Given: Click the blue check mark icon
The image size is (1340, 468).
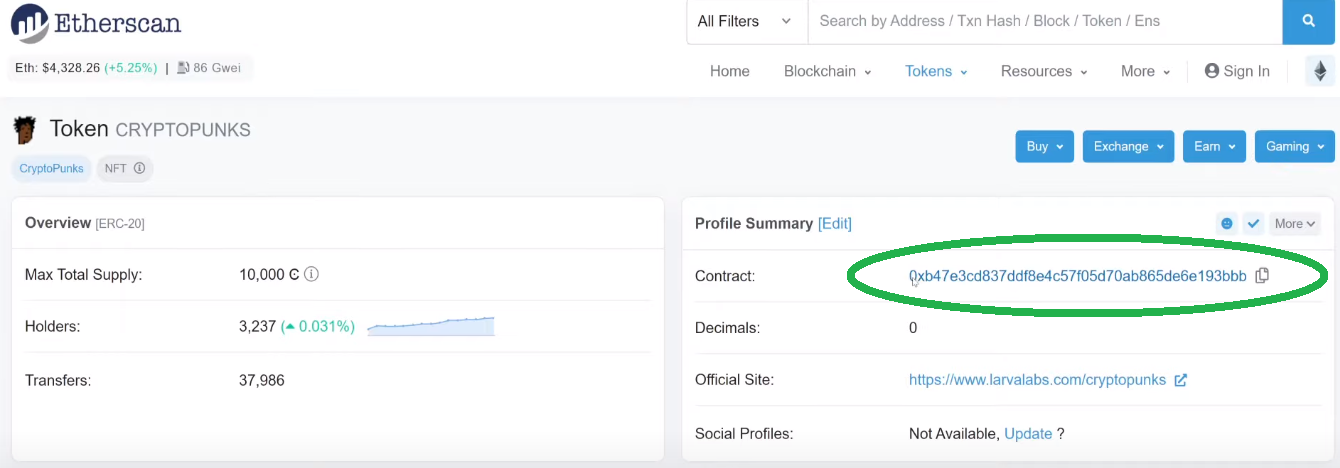Looking at the screenshot, I should [1253, 224].
